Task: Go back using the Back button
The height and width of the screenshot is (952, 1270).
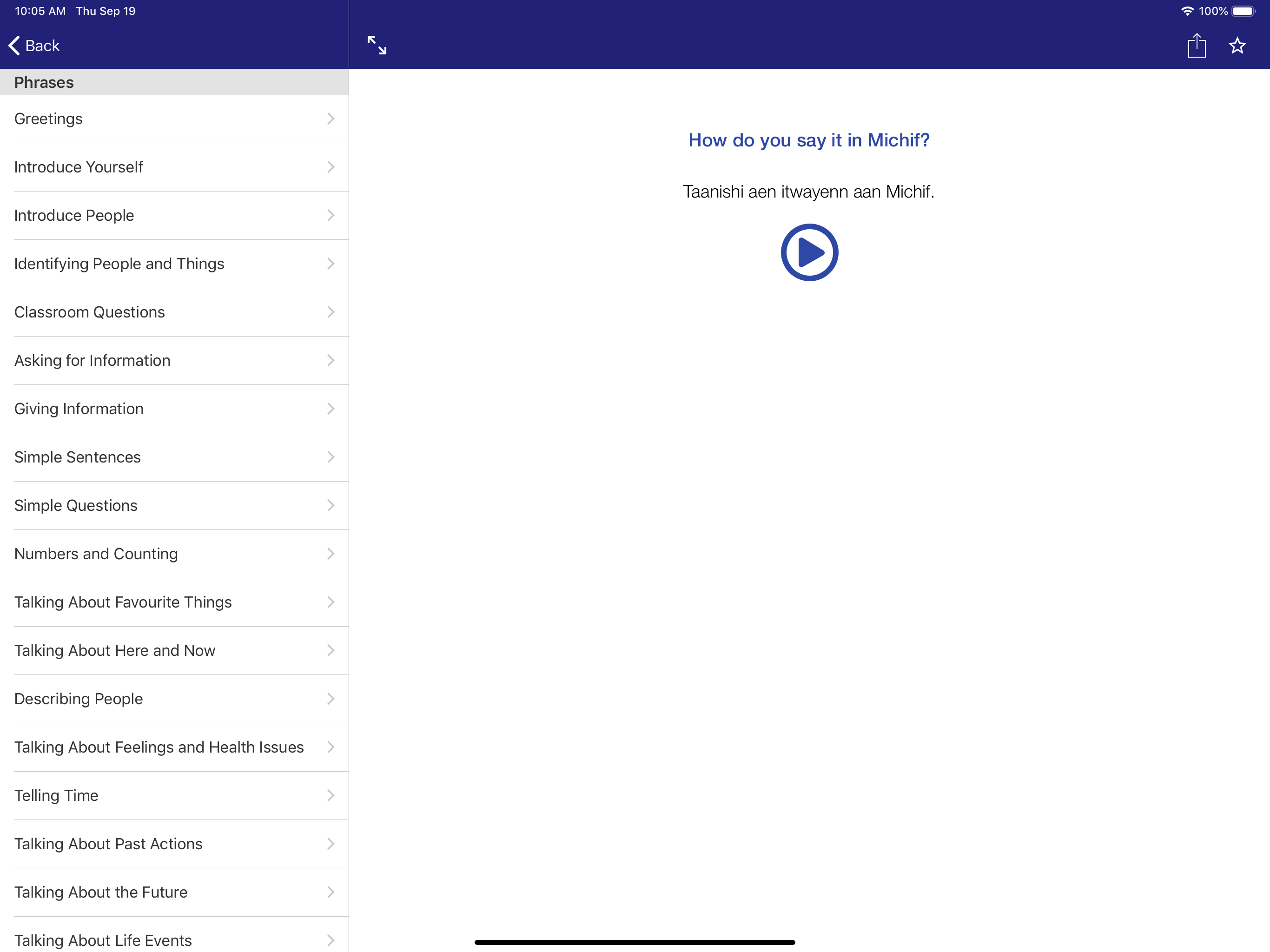Action: click(34, 46)
